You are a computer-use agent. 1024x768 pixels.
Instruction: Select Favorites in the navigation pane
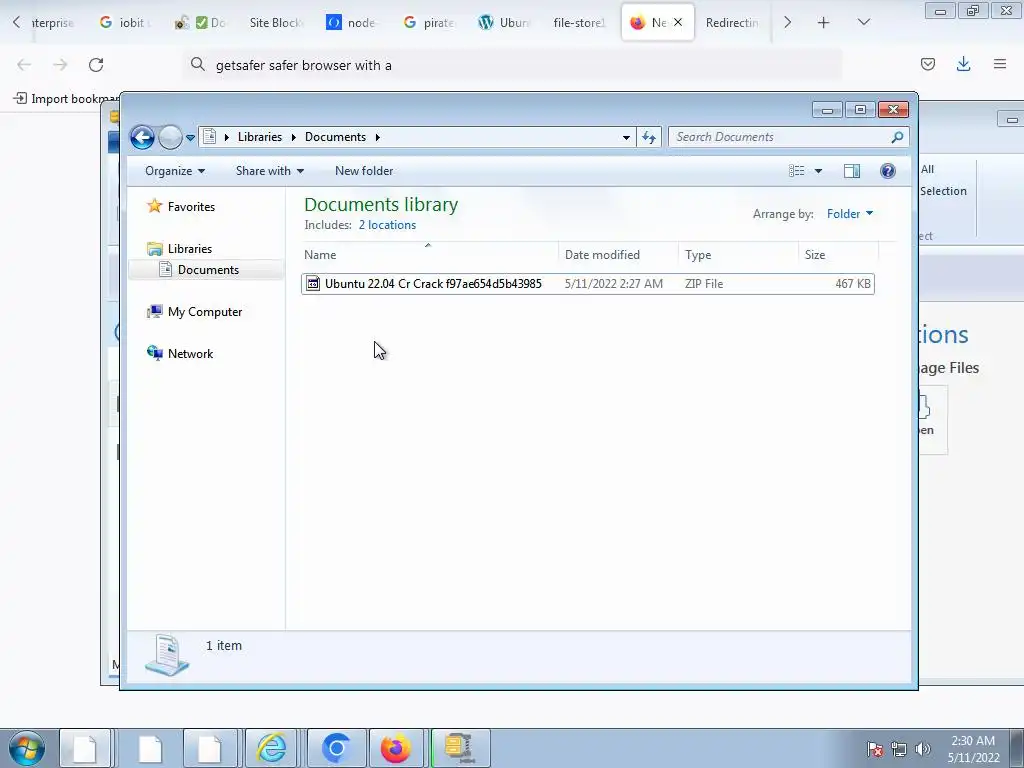[x=181, y=206]
